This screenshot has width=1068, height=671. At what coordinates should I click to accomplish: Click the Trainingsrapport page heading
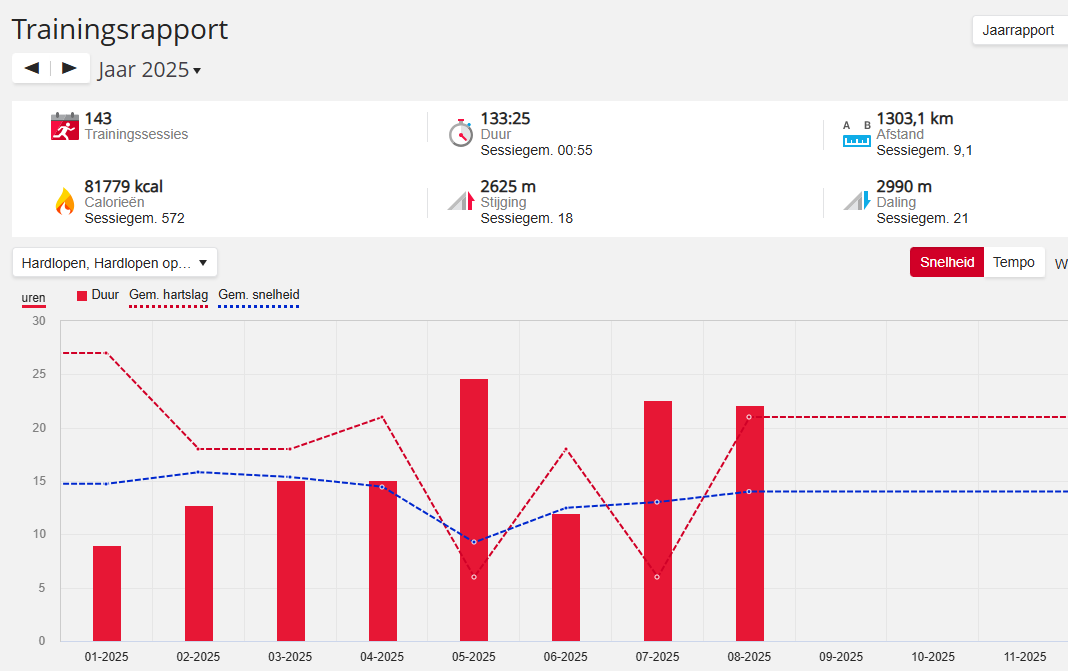tap(120, 30)
